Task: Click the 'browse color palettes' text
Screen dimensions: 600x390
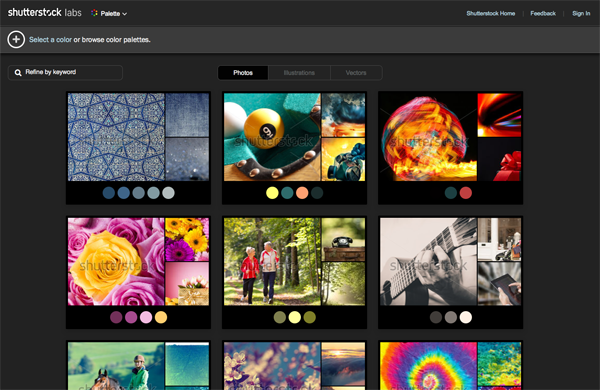Action: tap(116, 40)
